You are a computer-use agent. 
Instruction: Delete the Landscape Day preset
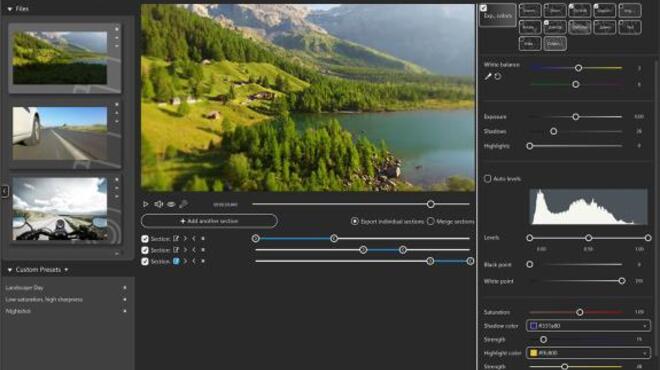click(125, 288)
